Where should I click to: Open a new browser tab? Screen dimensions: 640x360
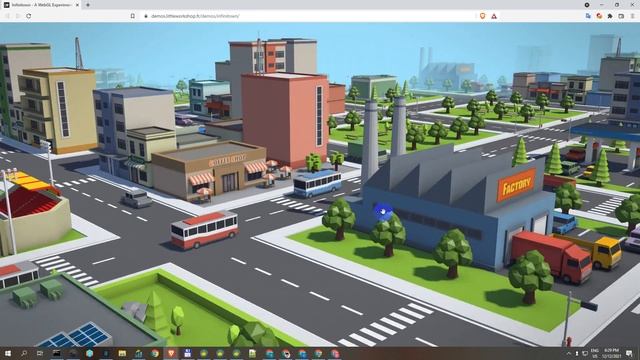[x=88, y=5]
